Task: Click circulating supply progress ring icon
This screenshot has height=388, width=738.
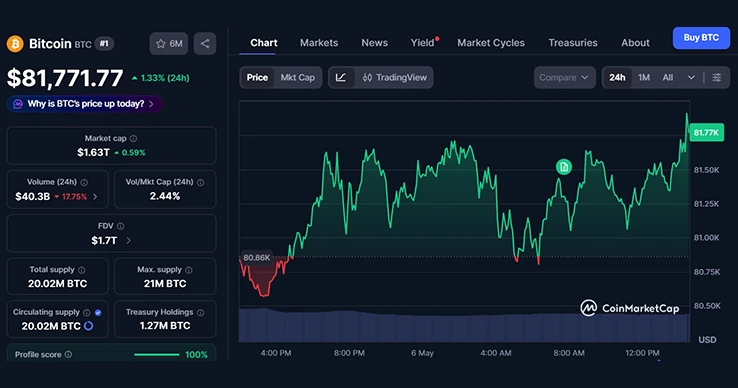Action: coord(88,326)
